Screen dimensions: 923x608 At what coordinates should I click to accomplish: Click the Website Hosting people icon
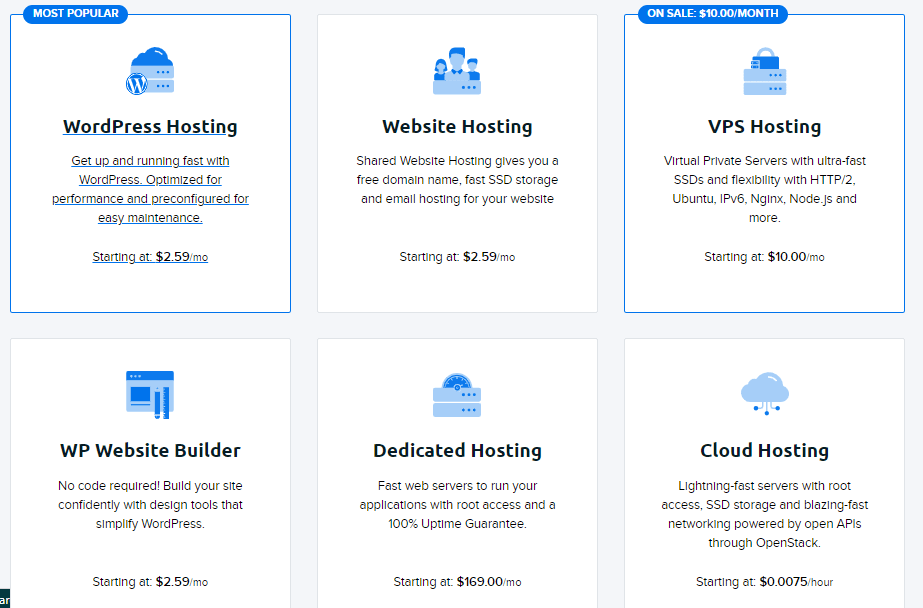pyautogui.click(x=457, y=71)
